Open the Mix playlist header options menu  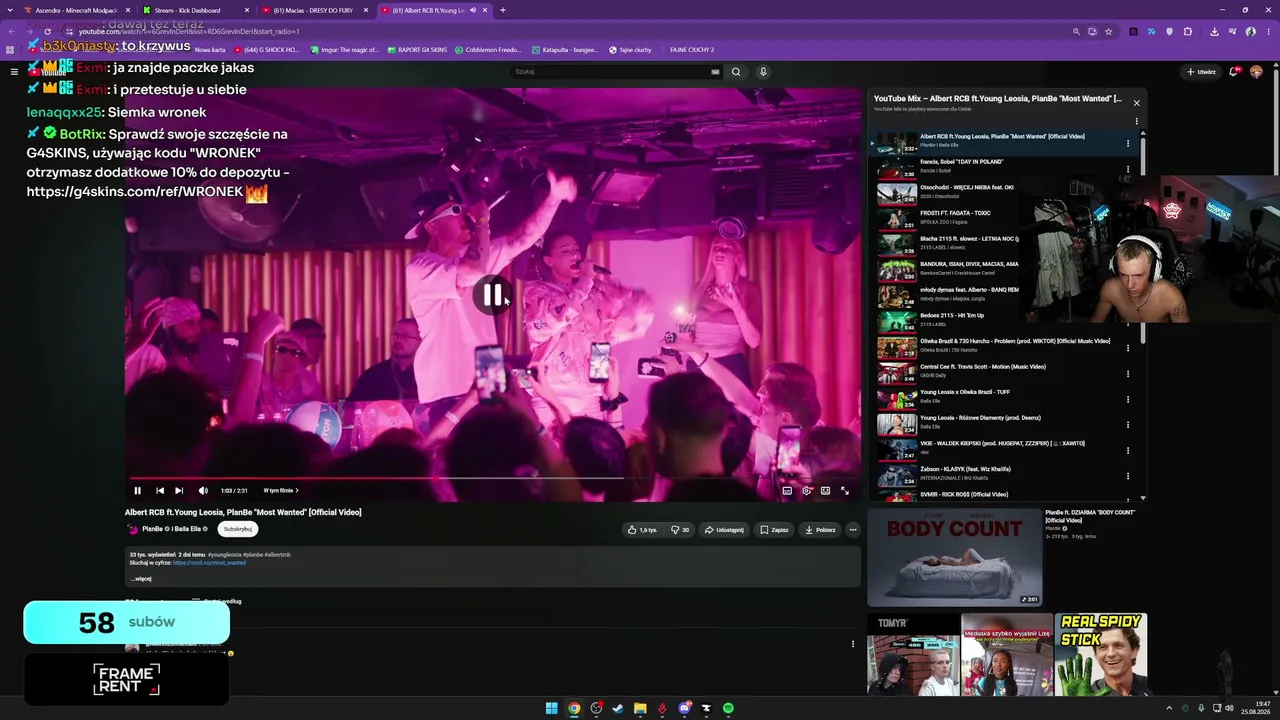1136,122
